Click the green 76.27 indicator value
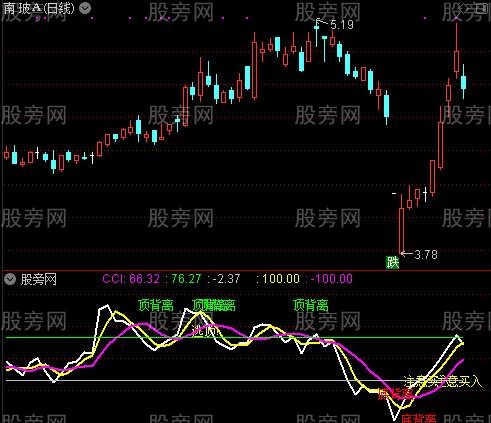491x423 pixels. [x=186, y=279]
